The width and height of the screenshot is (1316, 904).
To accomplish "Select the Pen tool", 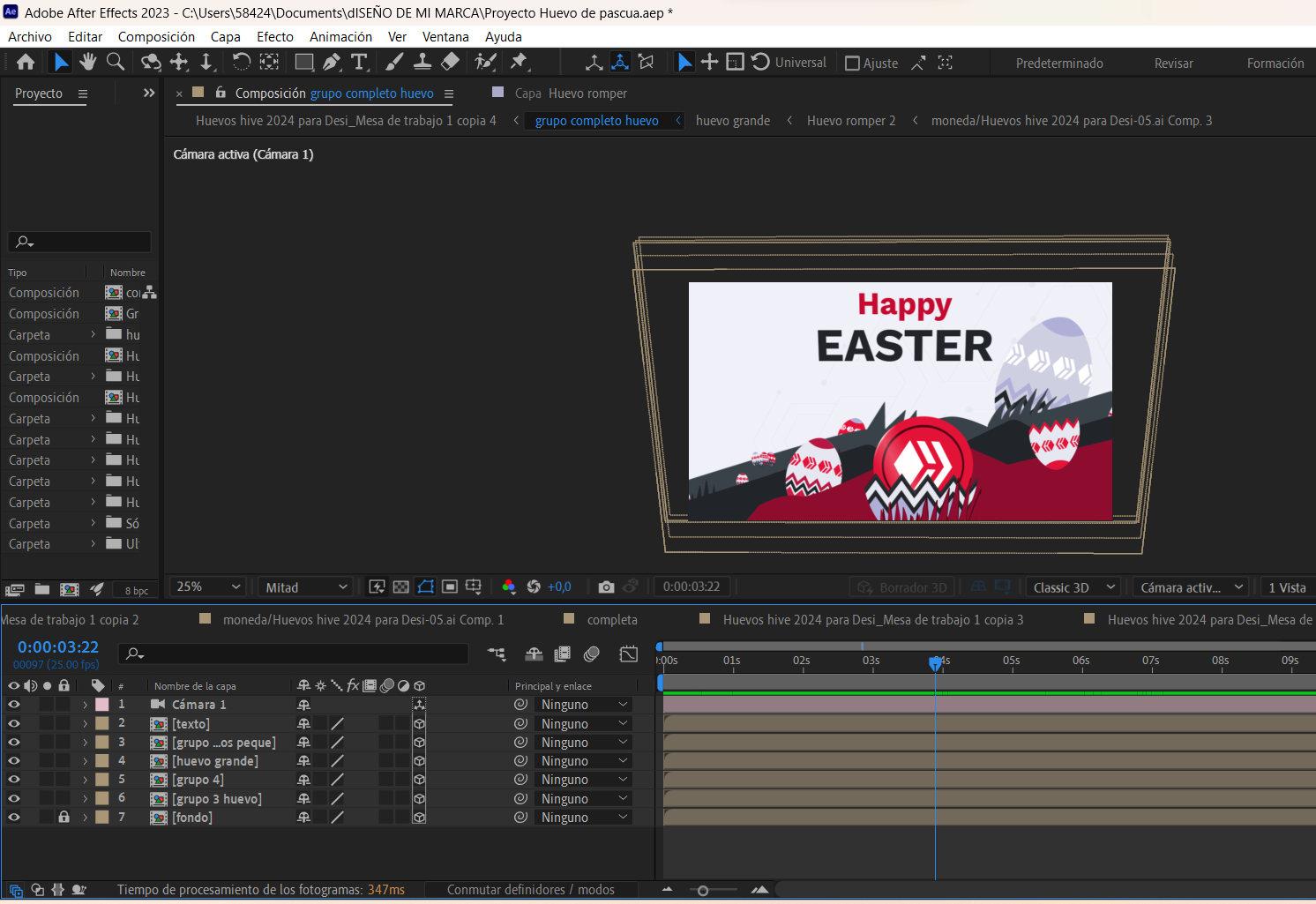I will point(332,62).
